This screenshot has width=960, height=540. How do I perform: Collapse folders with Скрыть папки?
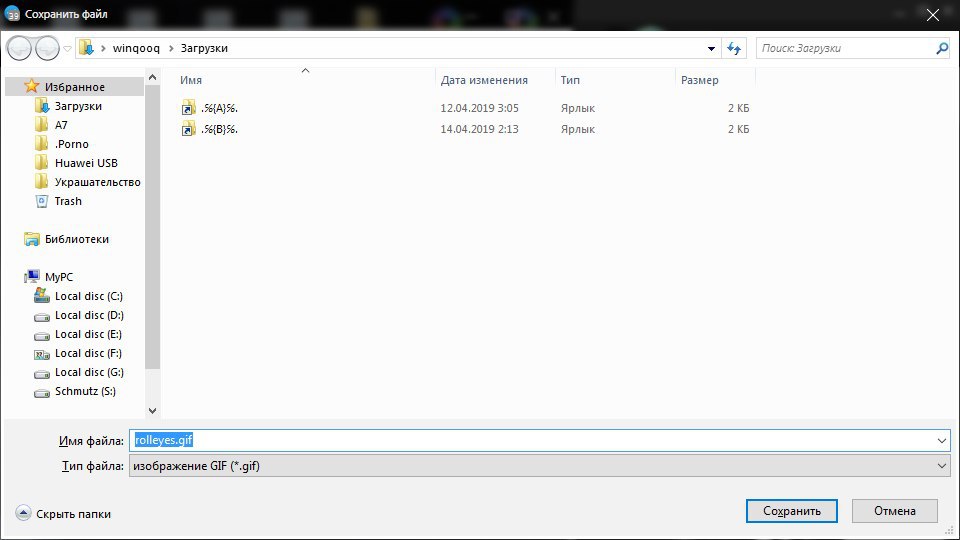click(64, 514)
